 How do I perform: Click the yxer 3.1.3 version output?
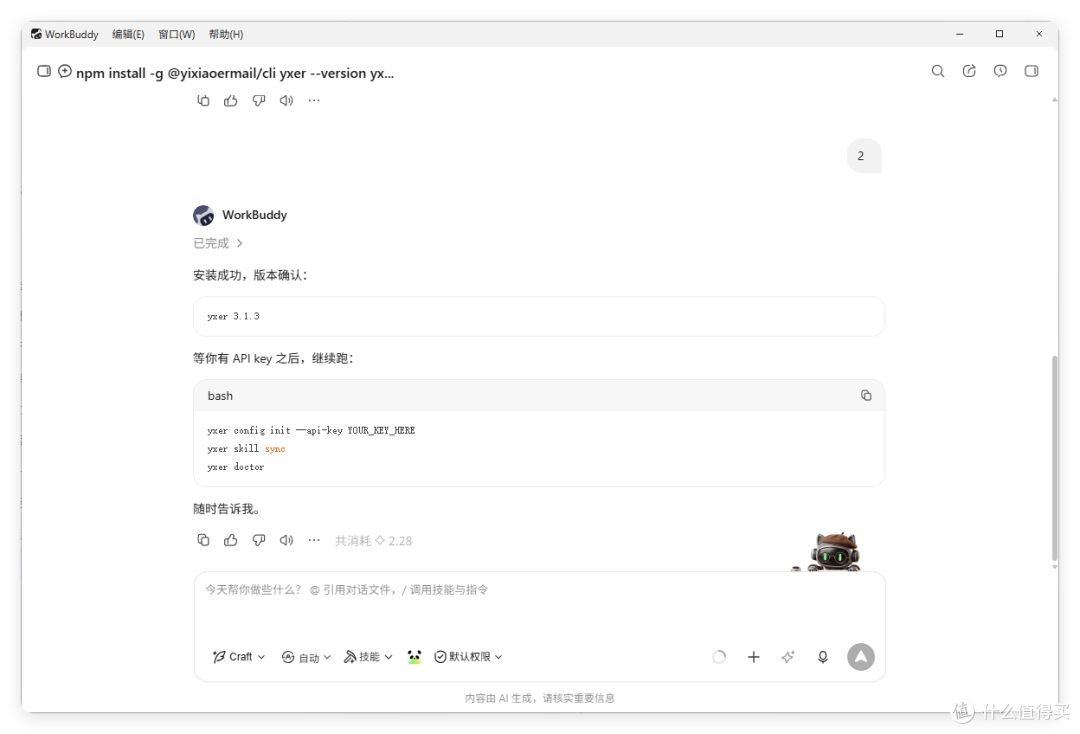tap(233, 316)
